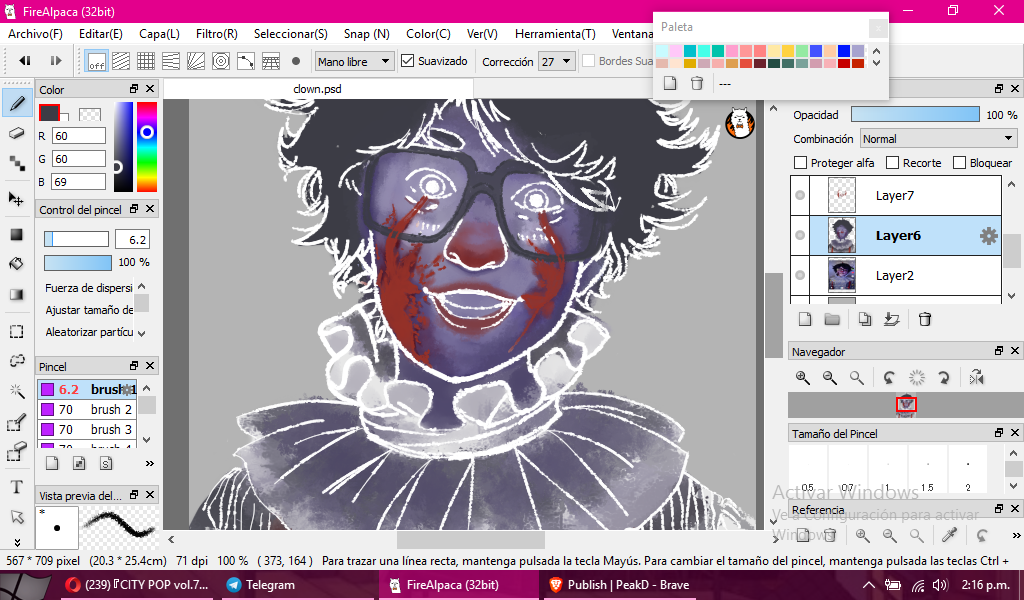Viewport: 1024px width, 600px height.
Task: Expand more options in the Referencia panel
Action: click(1016, 535)
